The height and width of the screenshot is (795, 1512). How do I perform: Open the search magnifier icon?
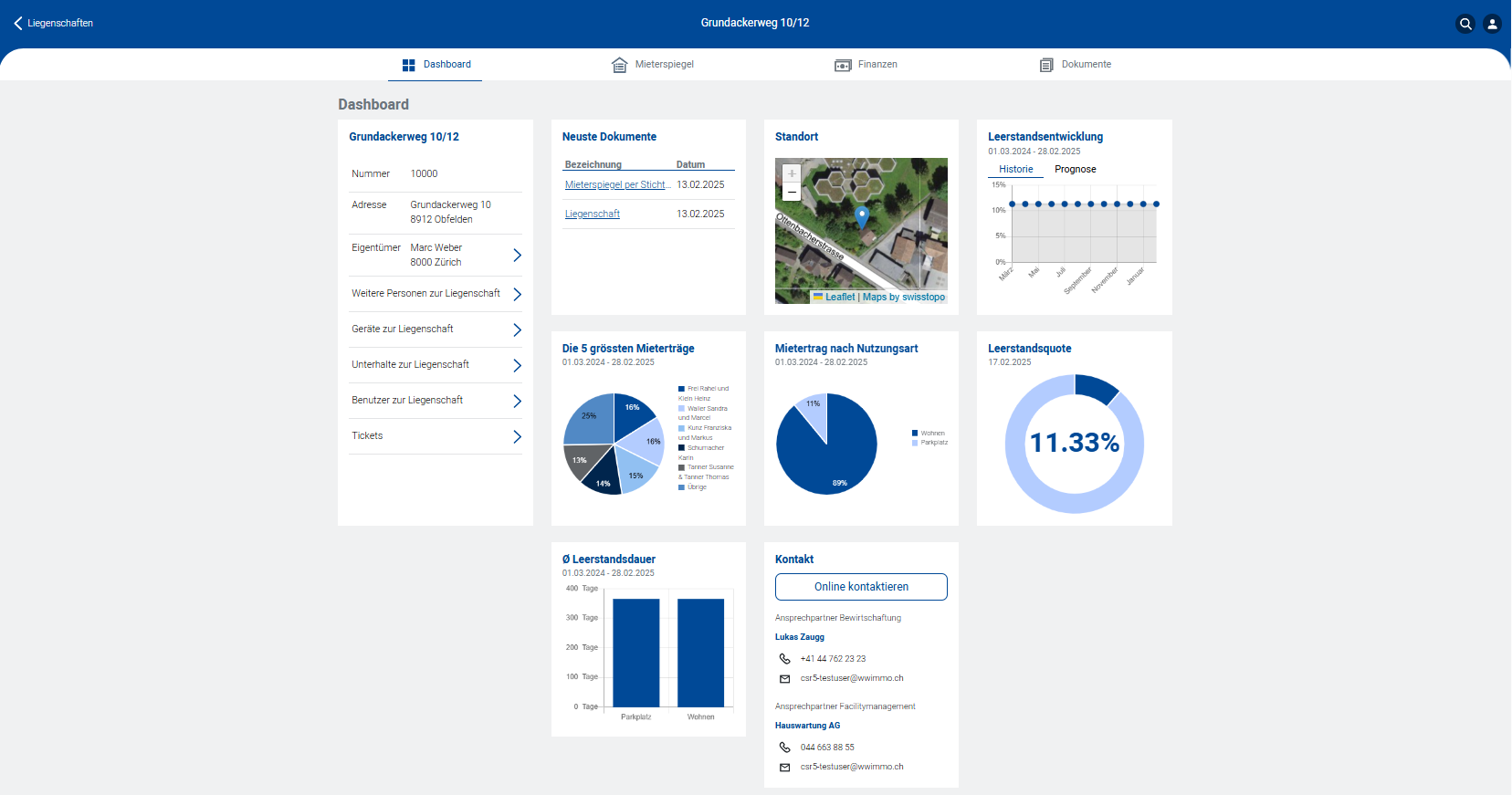[1465, 24]
